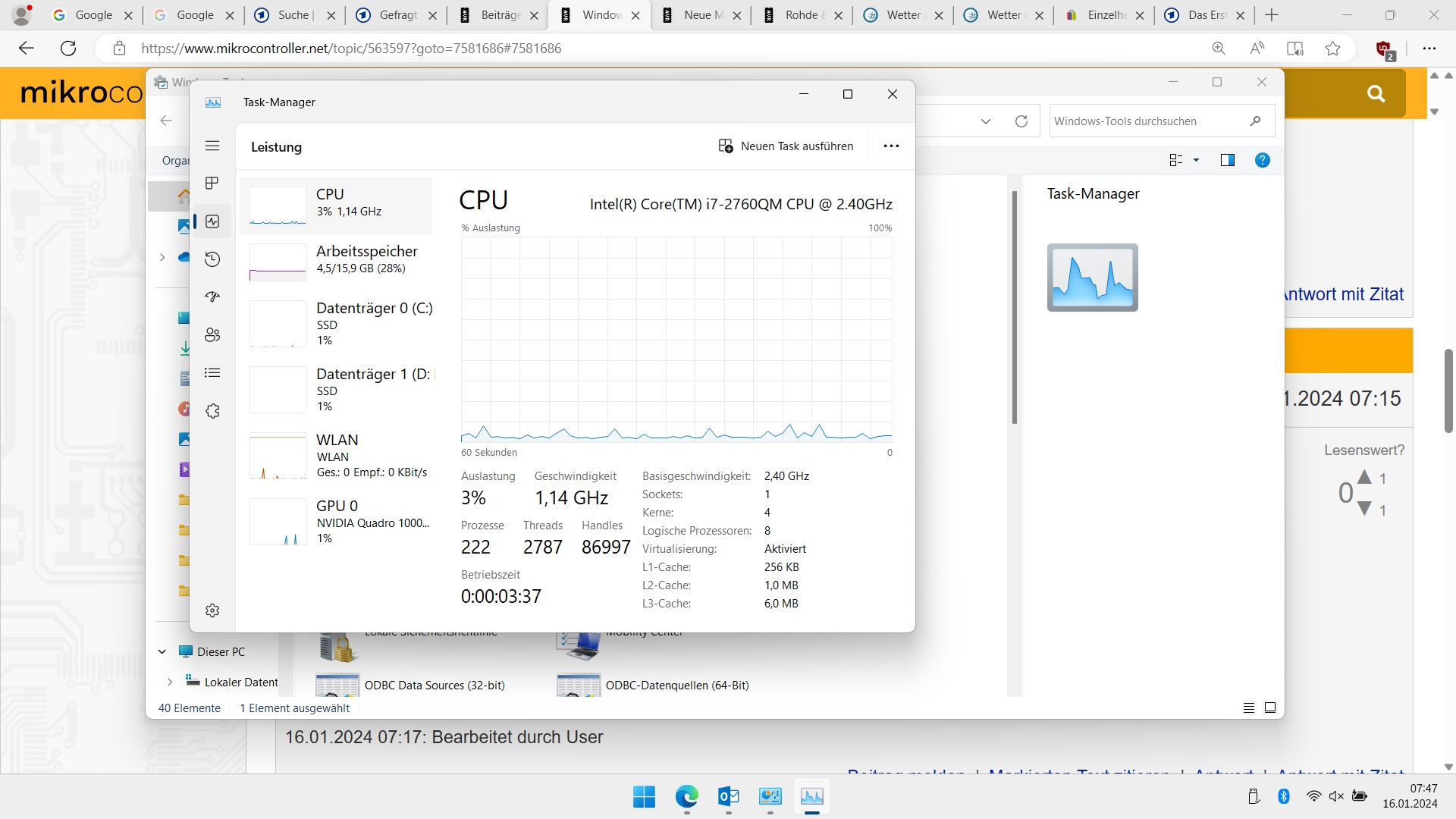
Task: Open zoom magnifier icon in address bar
Action: click(x=1219, y=49)
